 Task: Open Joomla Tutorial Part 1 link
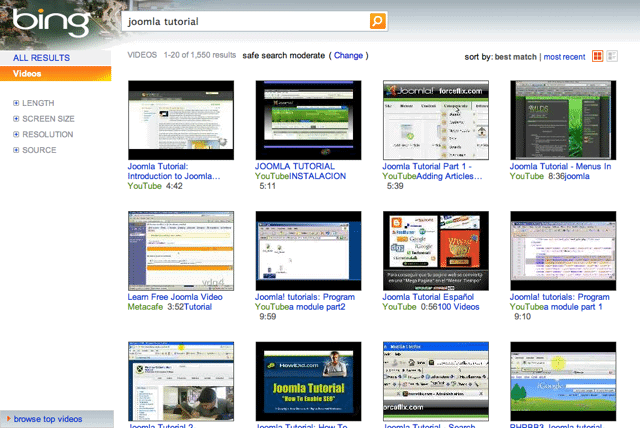tap(432, 171)
